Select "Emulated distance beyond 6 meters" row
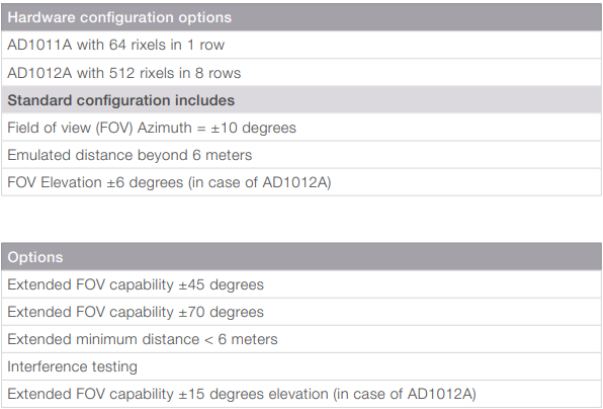This screenshot has height=409, width=603. coord(127,155)
